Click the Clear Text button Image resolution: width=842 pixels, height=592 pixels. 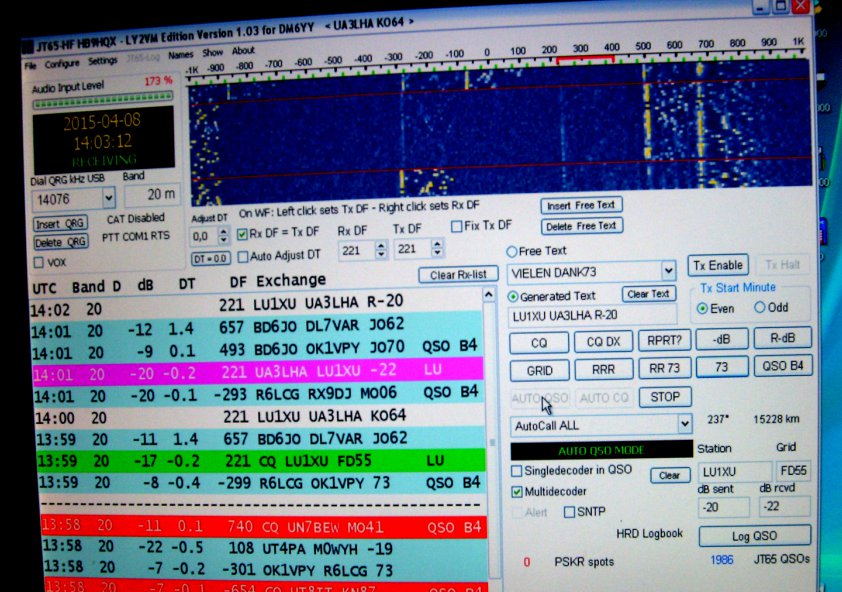pos(648,294)
